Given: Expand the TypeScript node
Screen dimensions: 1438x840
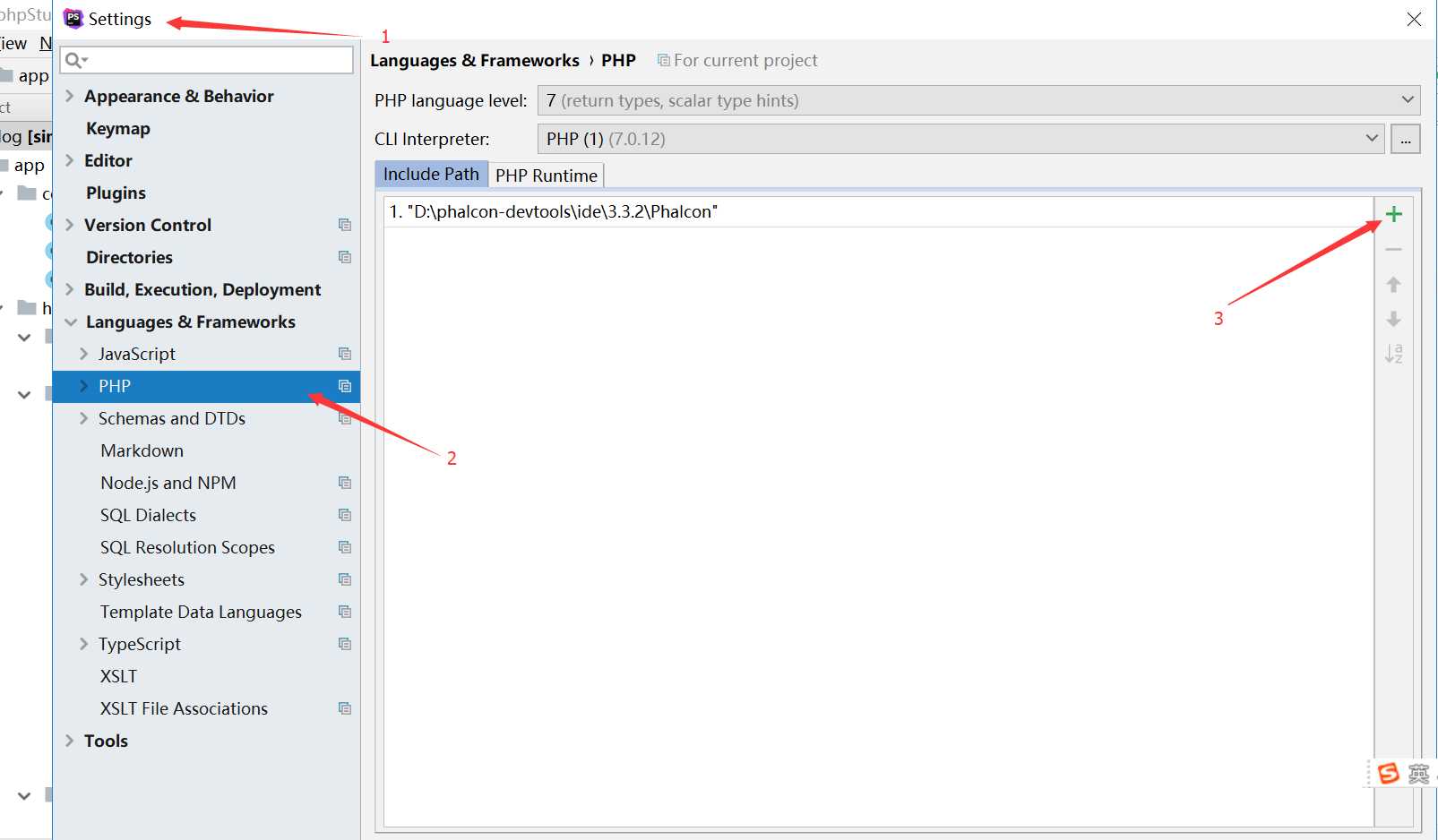Looking at the screenshot, I should (x=84, y=644).
